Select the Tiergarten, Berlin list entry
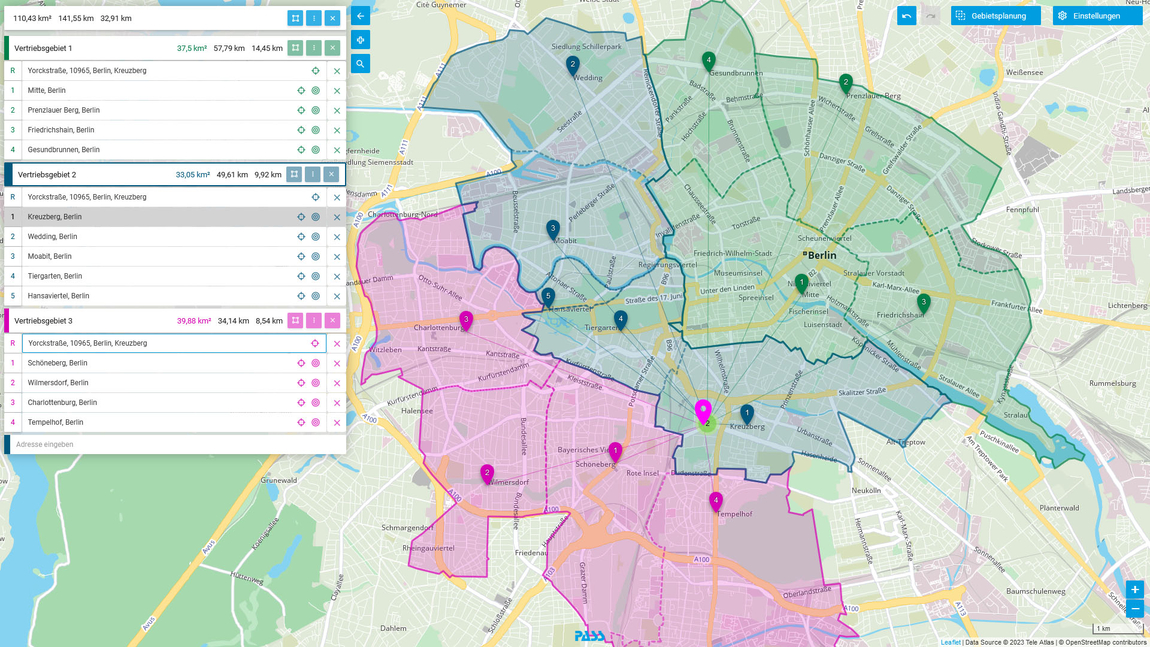The height and width of the screenshot is (647, 1150). click(150, 276)
